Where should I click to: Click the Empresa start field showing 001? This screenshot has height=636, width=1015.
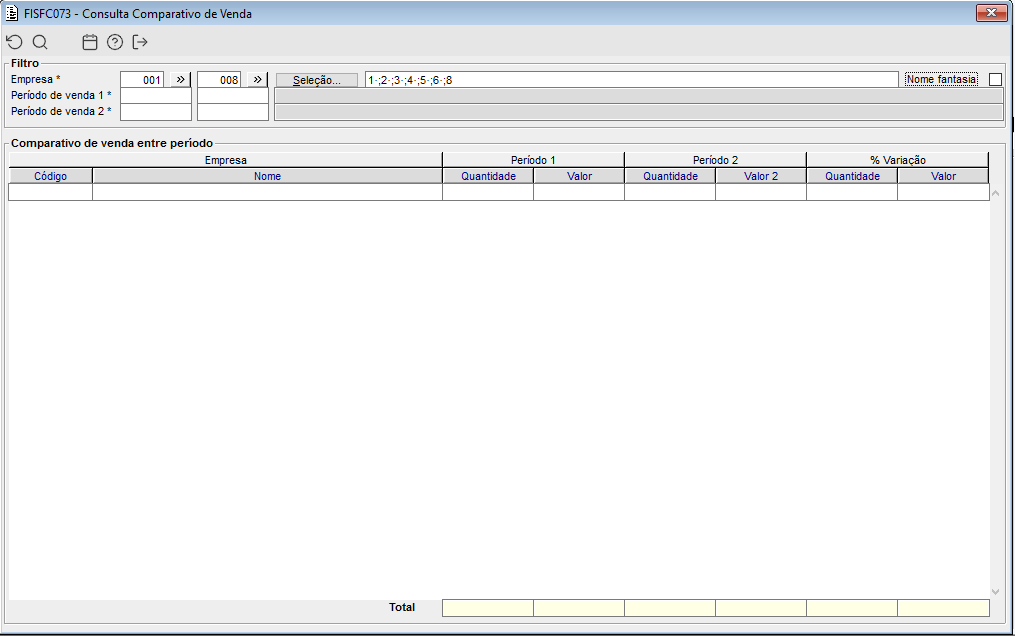[x=142, y=80]
